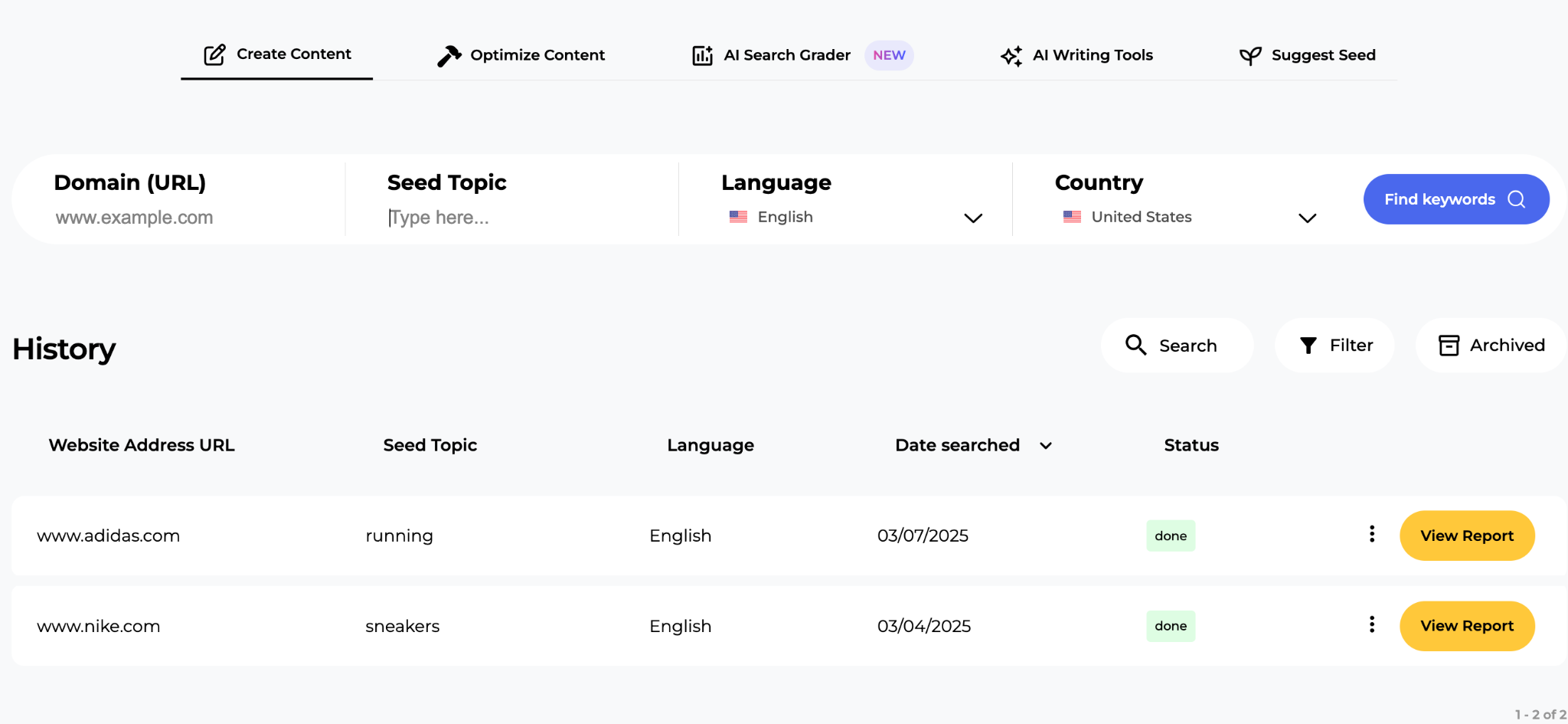1568x724 pixels.
Task: Open three-dot menu for nike.com row
Action: point(1371,624)
